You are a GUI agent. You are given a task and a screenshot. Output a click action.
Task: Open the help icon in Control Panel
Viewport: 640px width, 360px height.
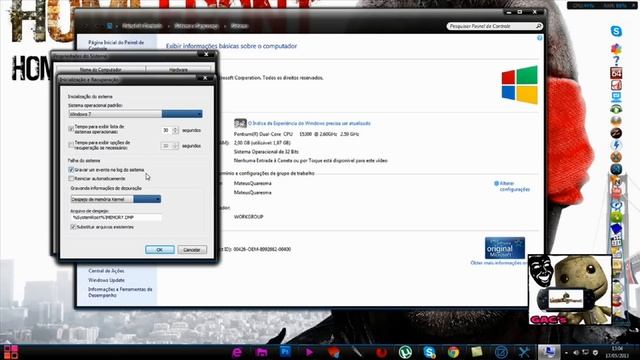tap(540, 38)
